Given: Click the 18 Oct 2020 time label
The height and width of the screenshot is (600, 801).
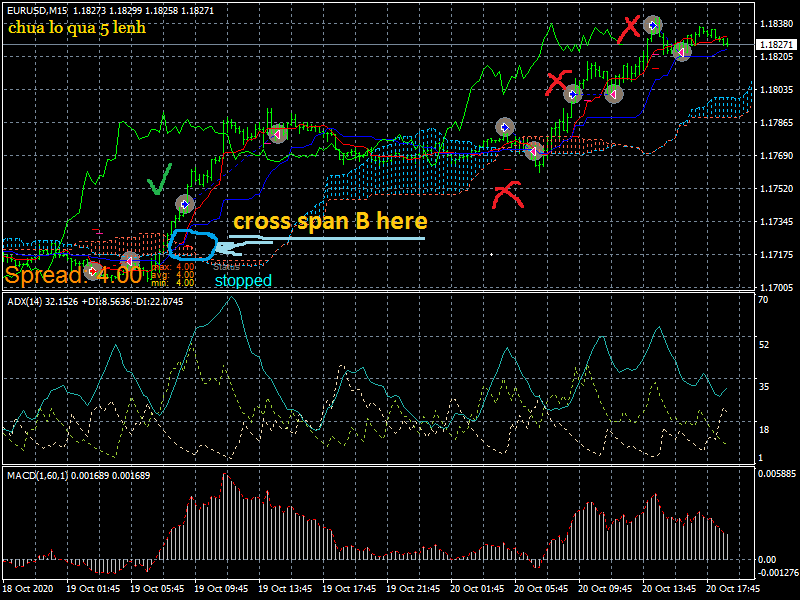Looking at the screenshot, I should (x=28, y=589).
